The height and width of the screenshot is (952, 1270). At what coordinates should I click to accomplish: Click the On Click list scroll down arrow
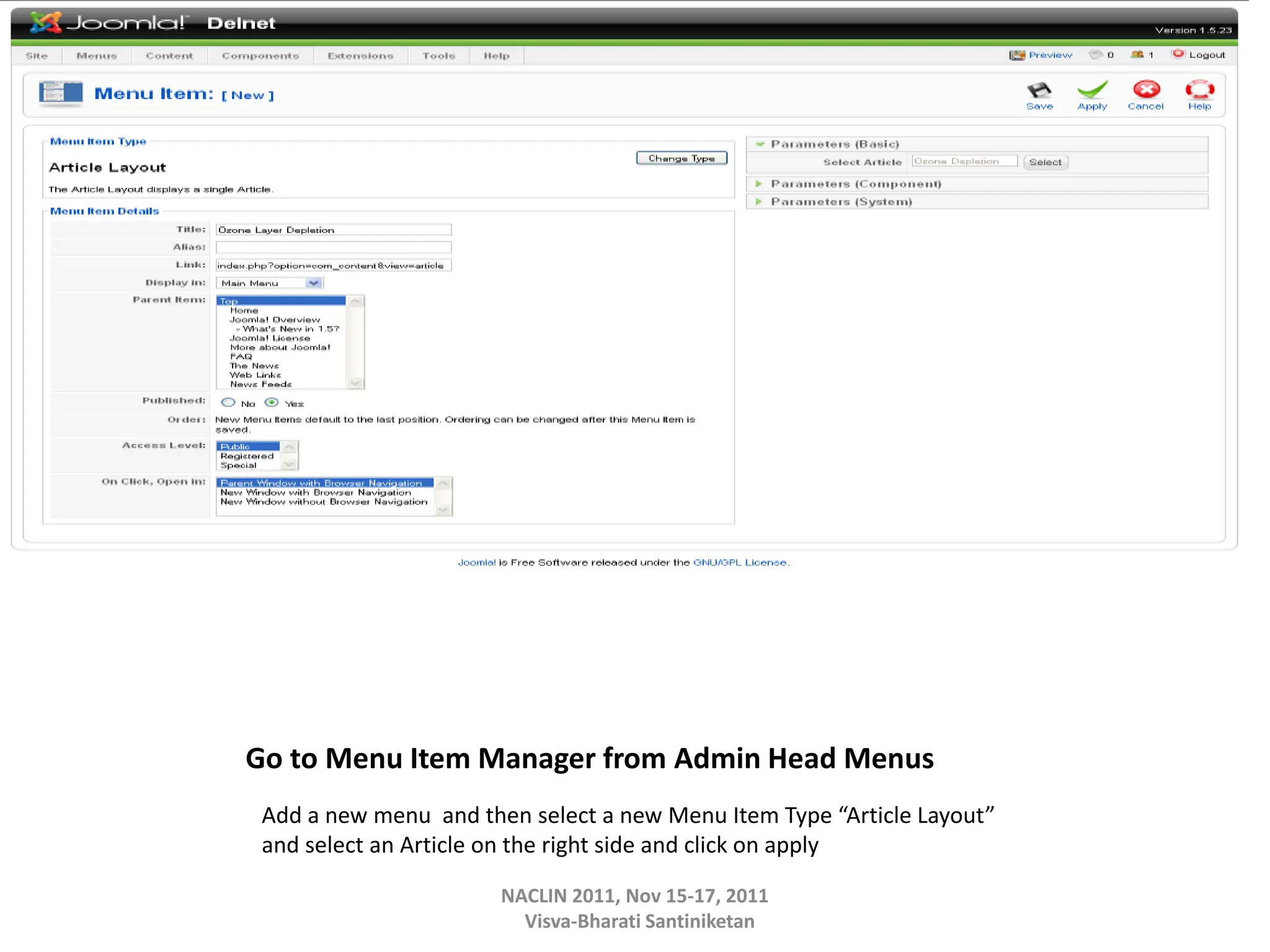tap(443, 509)
